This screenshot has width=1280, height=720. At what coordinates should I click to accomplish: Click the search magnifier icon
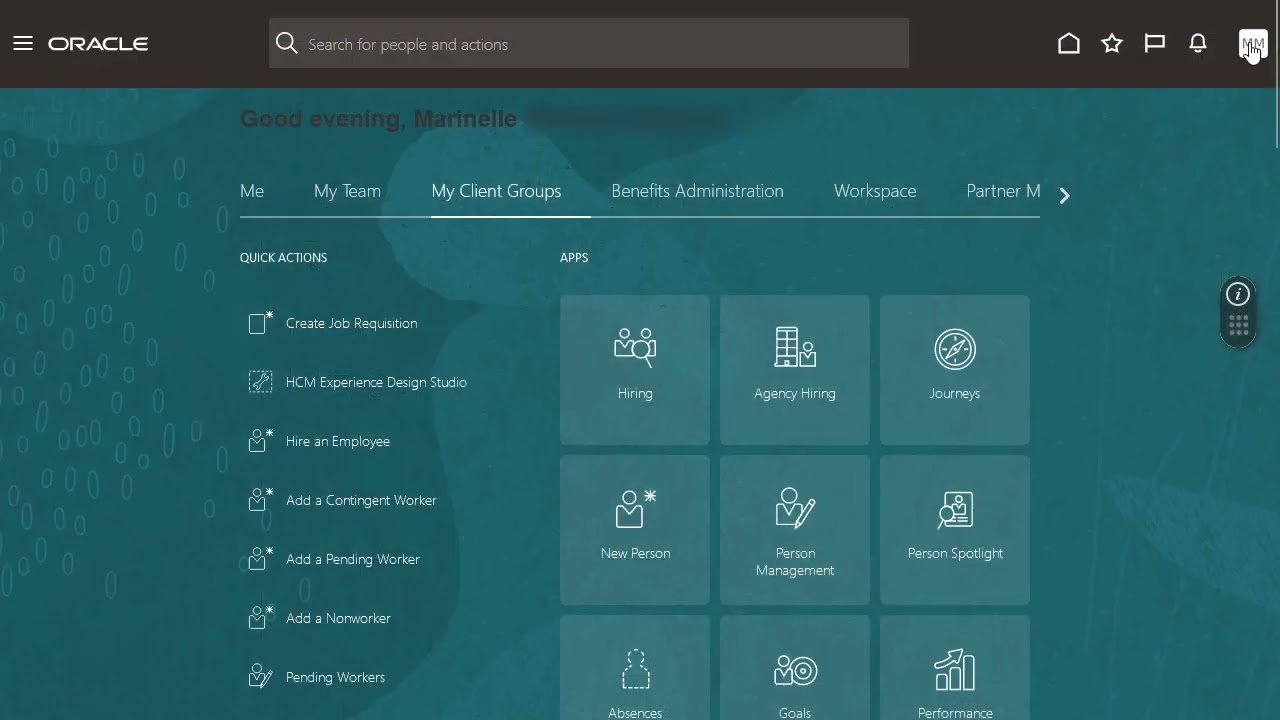[x=287, y=43]
